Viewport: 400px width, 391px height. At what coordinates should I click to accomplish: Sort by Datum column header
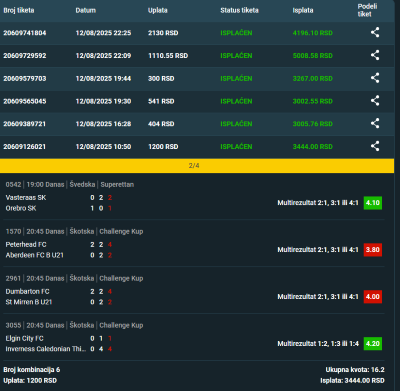[86, 10]
